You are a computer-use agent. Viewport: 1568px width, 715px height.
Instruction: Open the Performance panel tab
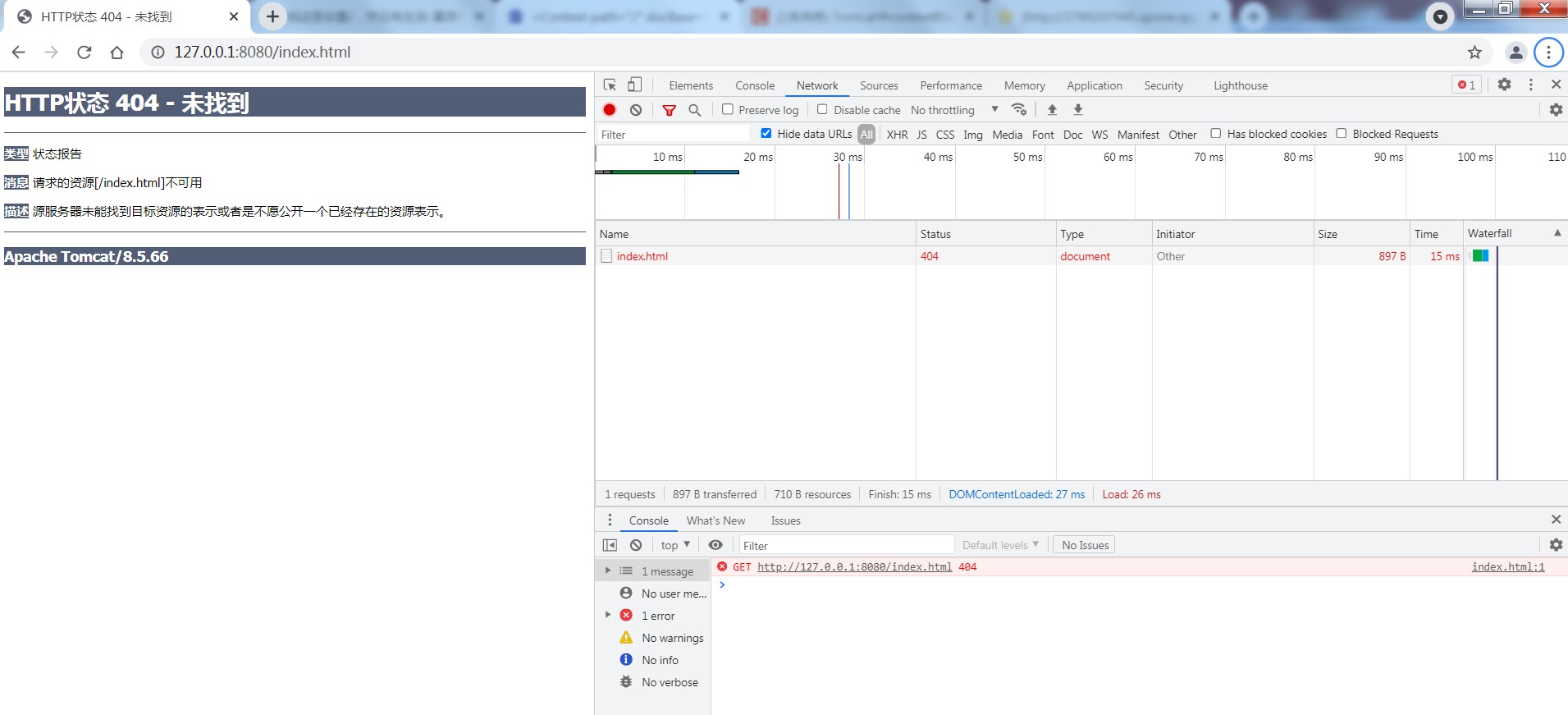pos(950,85)
